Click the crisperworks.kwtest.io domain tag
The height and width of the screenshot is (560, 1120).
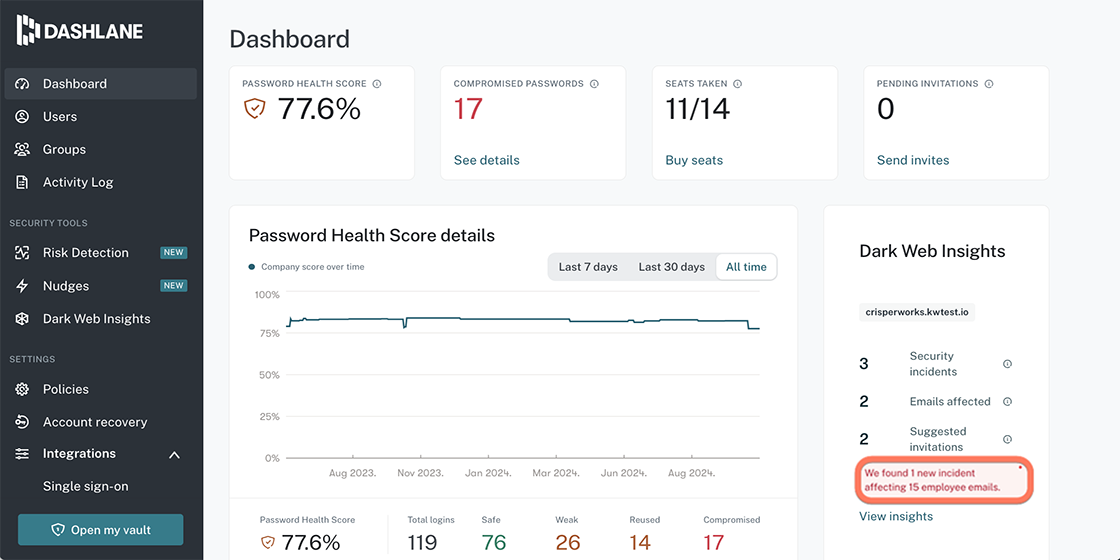(916, 312)
